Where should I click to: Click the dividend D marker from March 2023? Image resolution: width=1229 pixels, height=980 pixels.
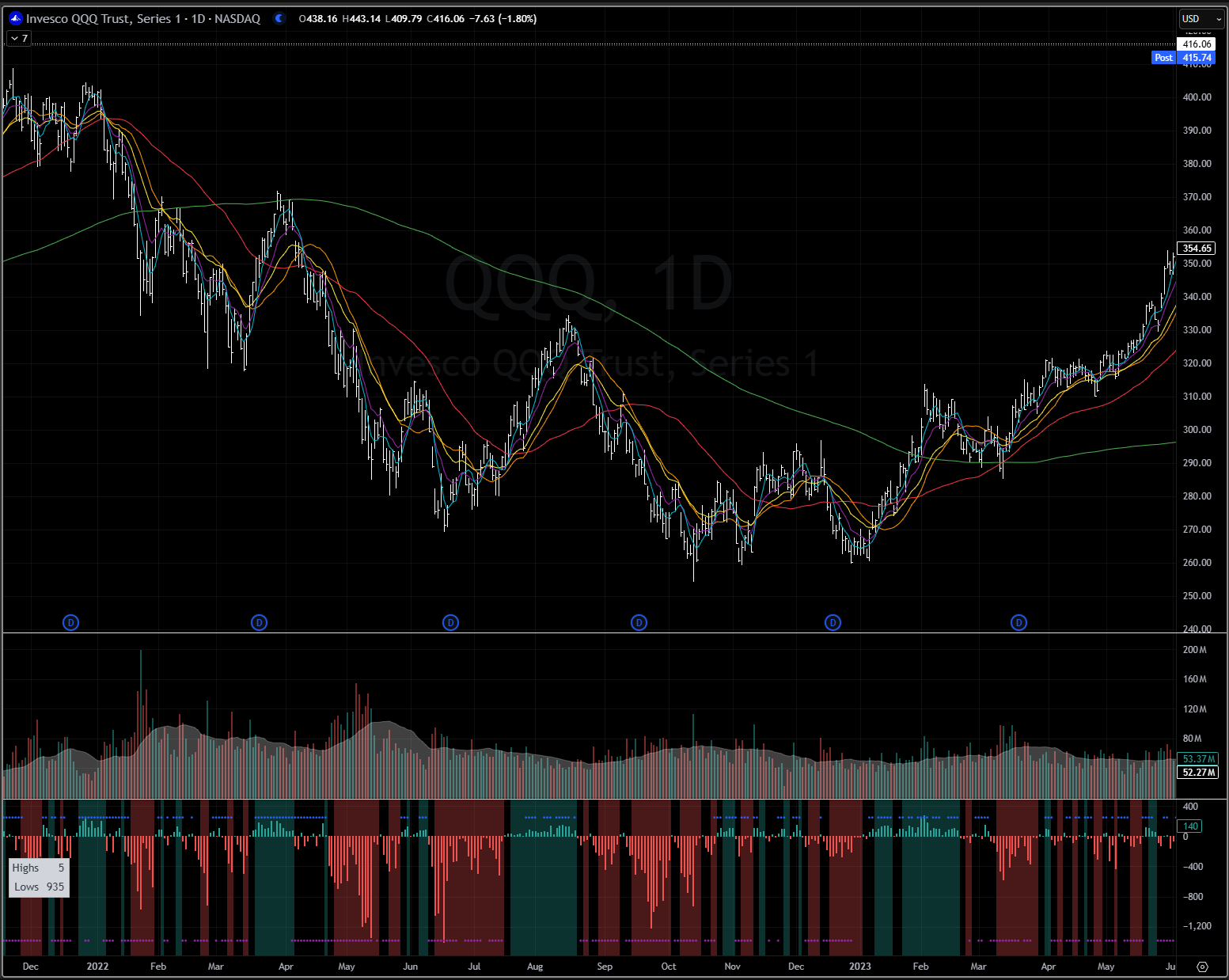pos(1019,623)
